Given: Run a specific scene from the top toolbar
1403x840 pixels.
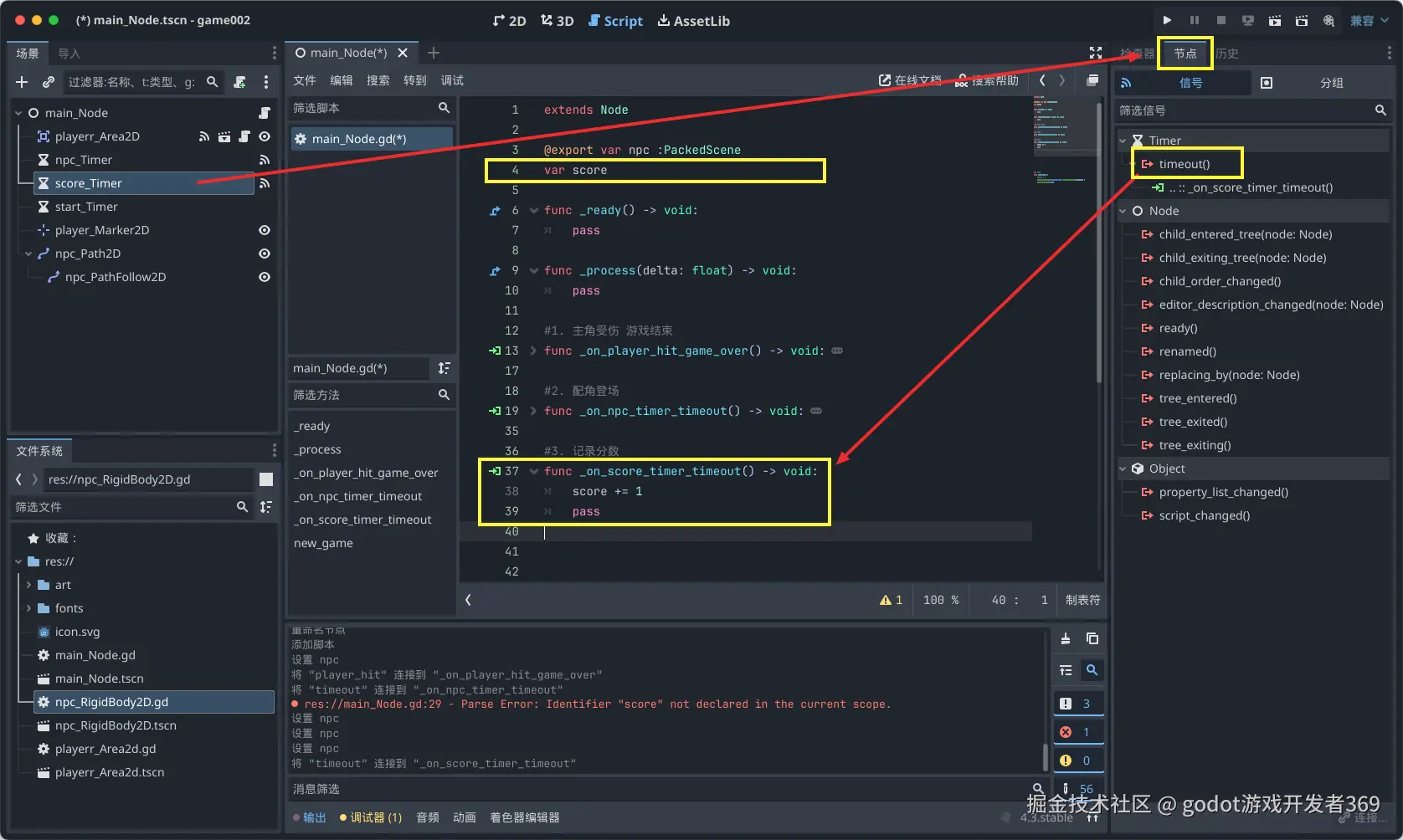Looking at the screenshot, I should click(x=1302, y=20).
